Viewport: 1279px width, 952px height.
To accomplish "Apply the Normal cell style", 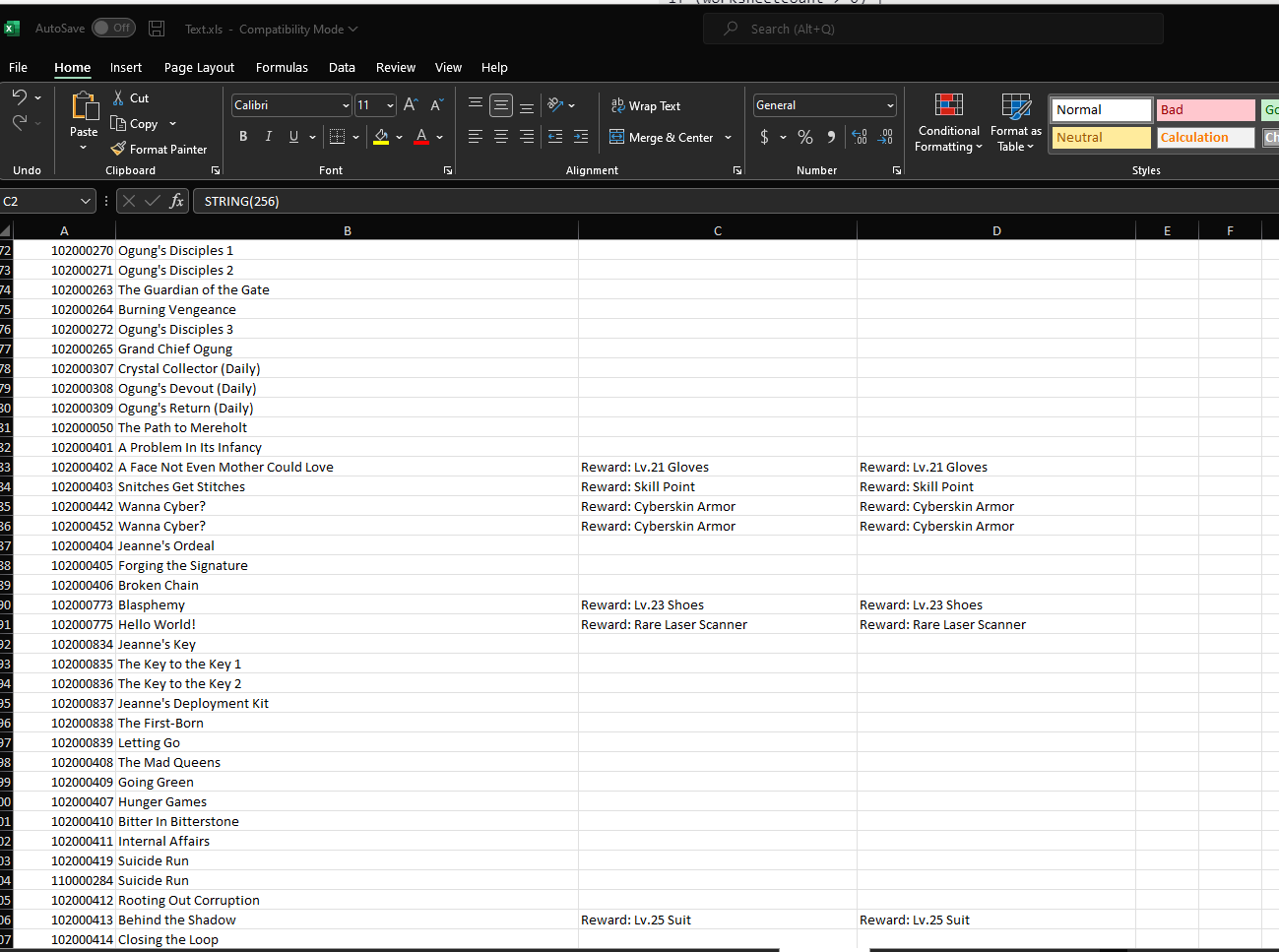I will (x=1102, y=109).
